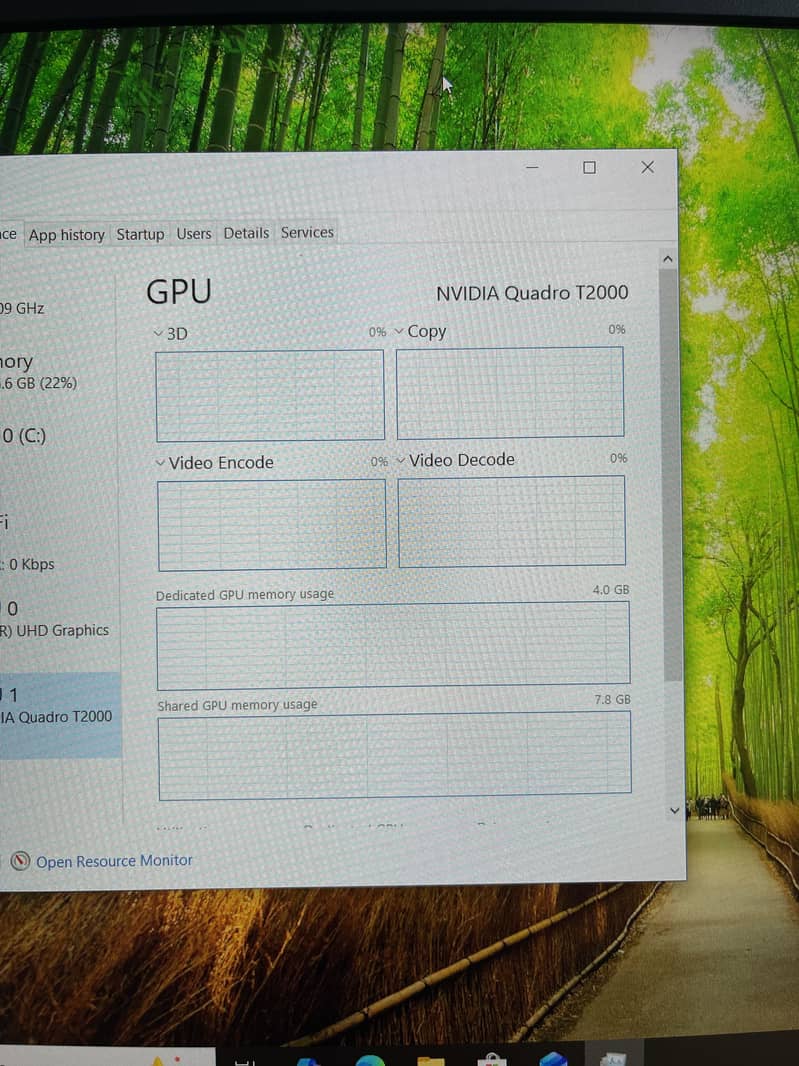Click the Task Manager taskbar icon
The image size is (799, 1066).
point(613,1059)
